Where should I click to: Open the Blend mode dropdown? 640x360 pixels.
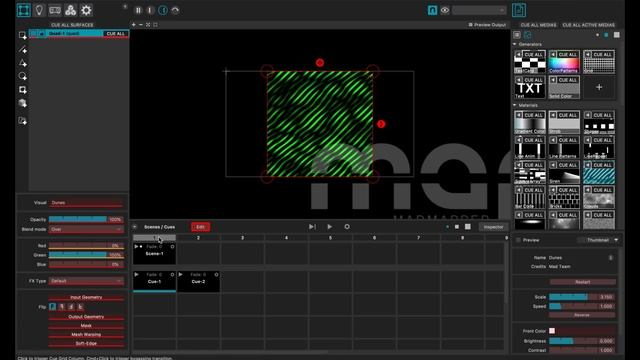tap(86, 229)
